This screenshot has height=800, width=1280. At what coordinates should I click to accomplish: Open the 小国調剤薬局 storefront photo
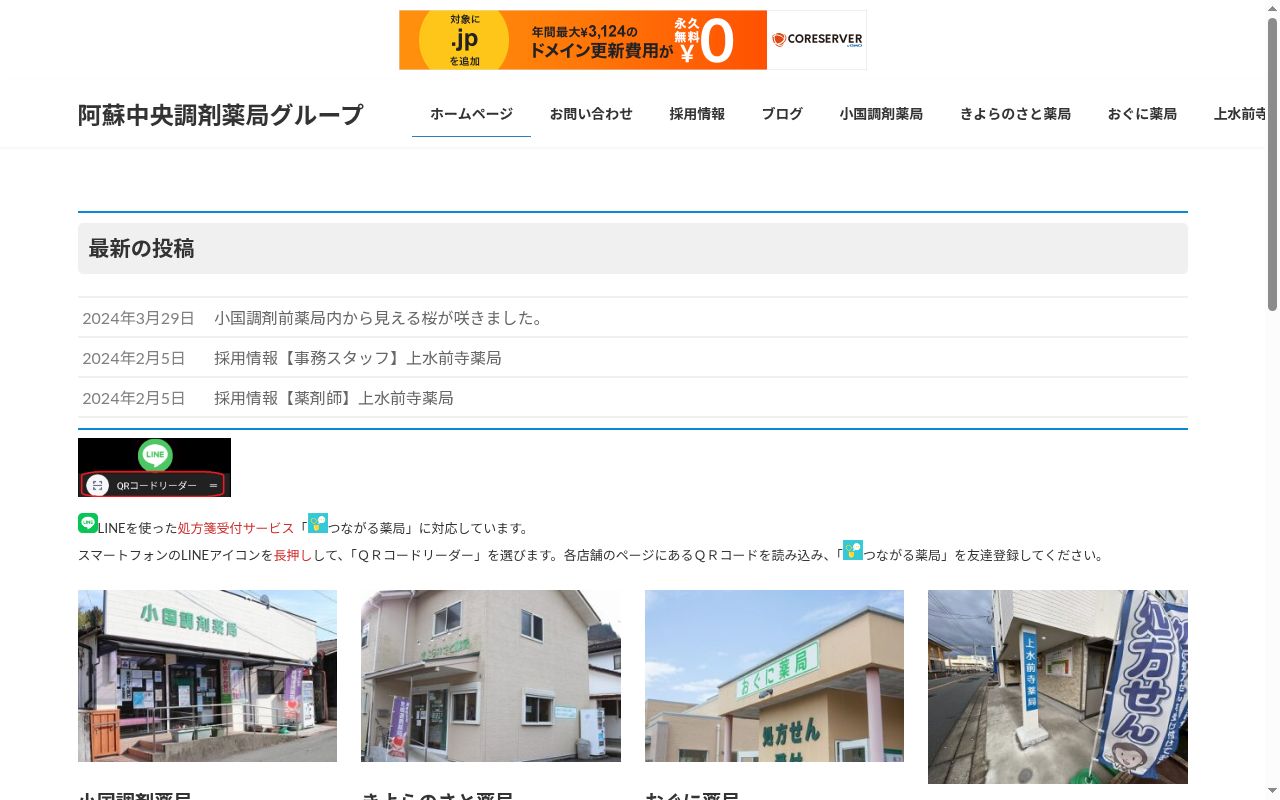pos(207,676)
